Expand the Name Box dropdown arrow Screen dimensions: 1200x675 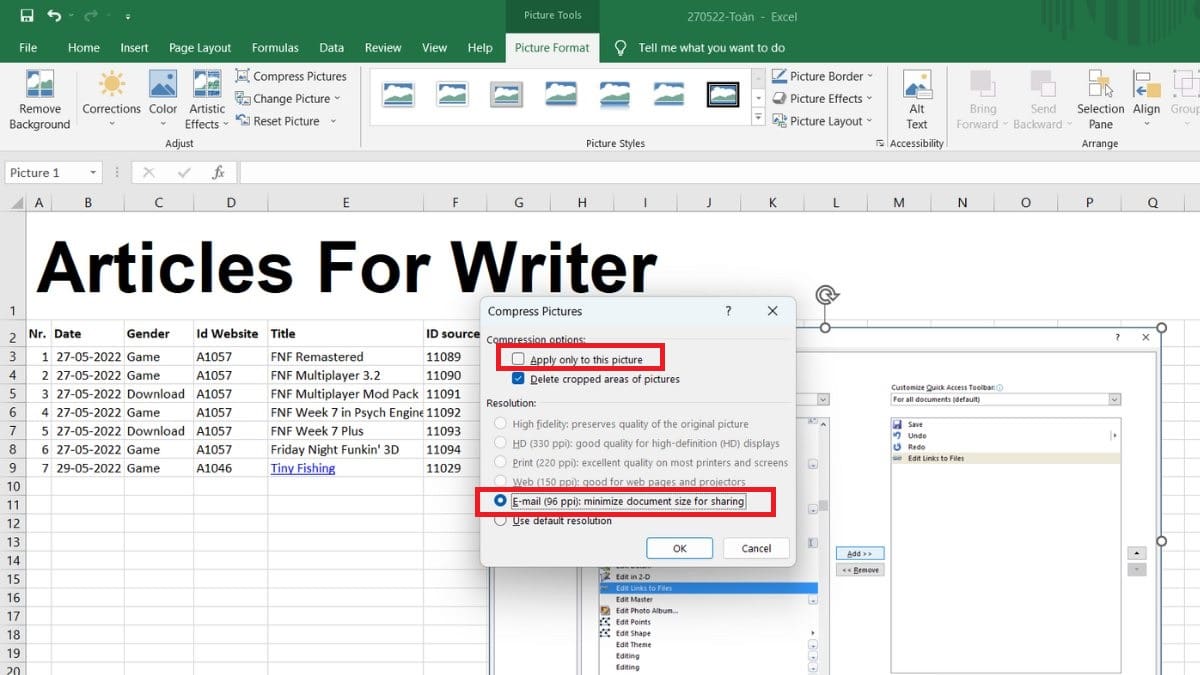pos(93,173)
